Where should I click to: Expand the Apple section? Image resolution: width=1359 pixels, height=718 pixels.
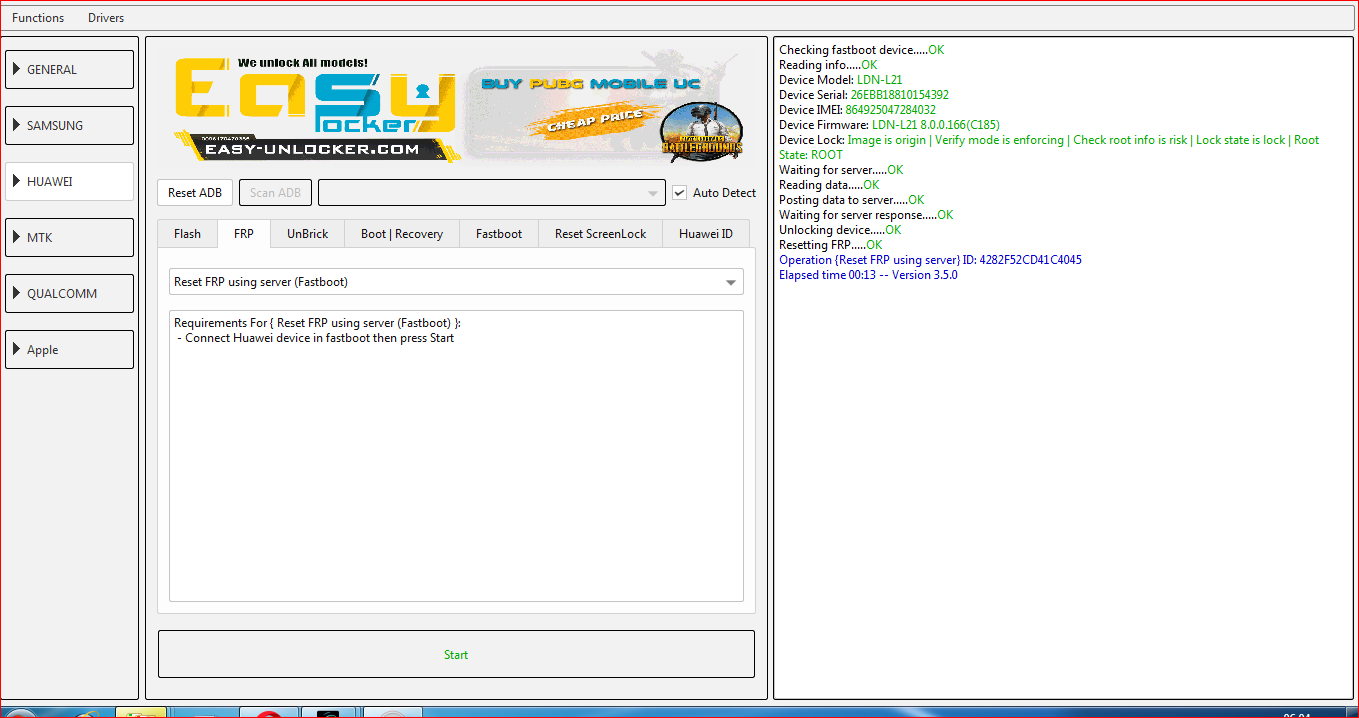70,350
